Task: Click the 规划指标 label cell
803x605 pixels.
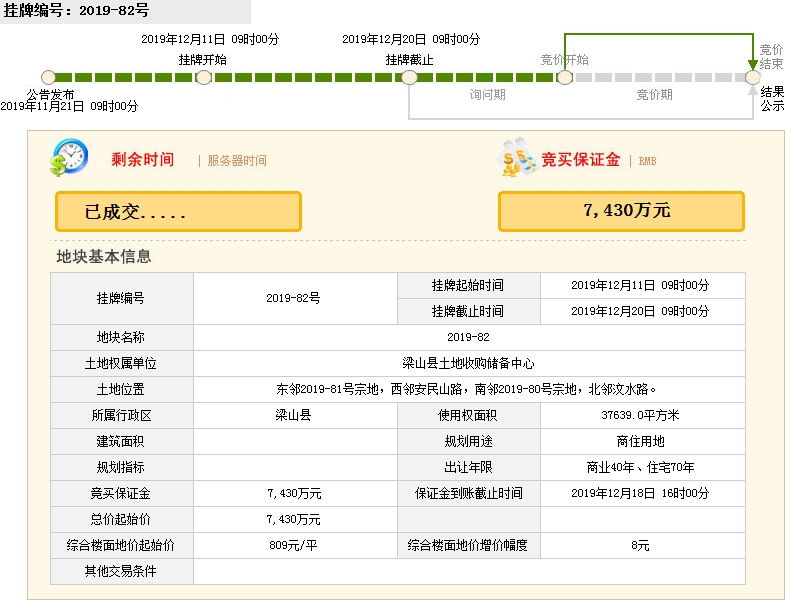Action: (122, 467)
